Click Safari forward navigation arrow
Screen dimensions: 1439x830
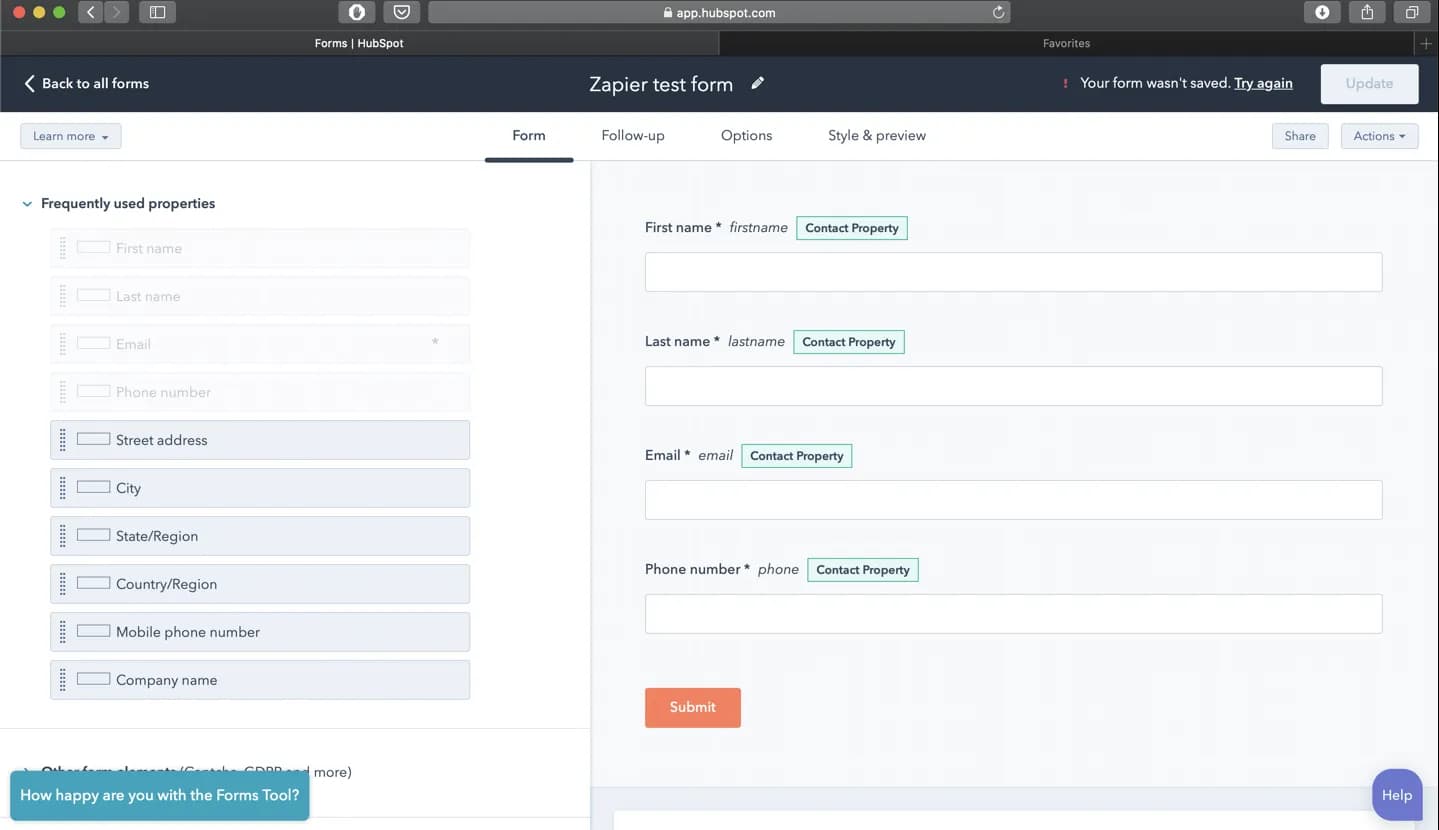pos(116,12)
